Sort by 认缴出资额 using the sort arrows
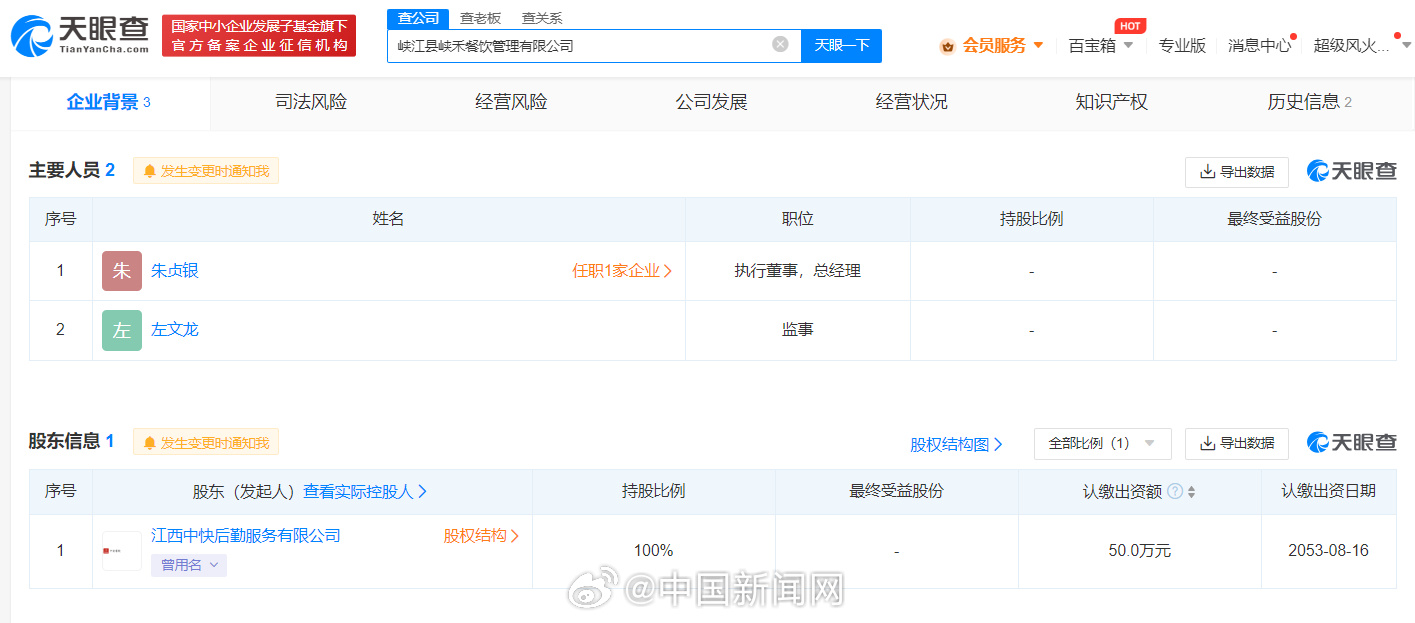The image size is (1415, 623). (x=1191, y=492)
